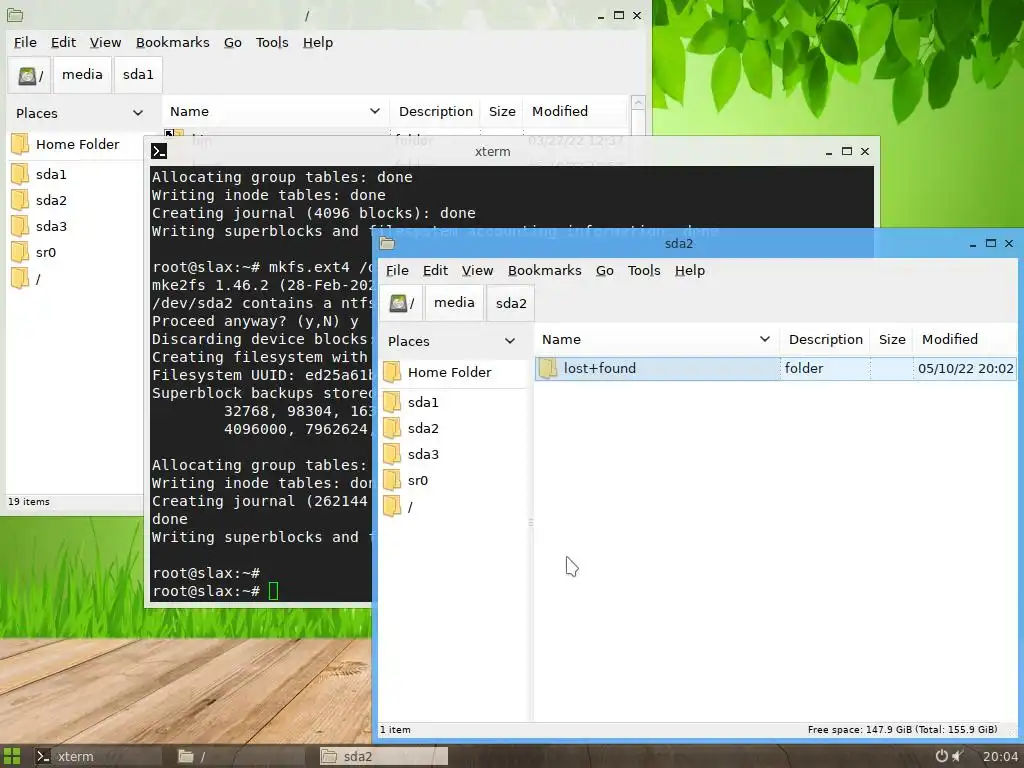
Task: Open the start menu on the taskbar
Action: (12, 756)
